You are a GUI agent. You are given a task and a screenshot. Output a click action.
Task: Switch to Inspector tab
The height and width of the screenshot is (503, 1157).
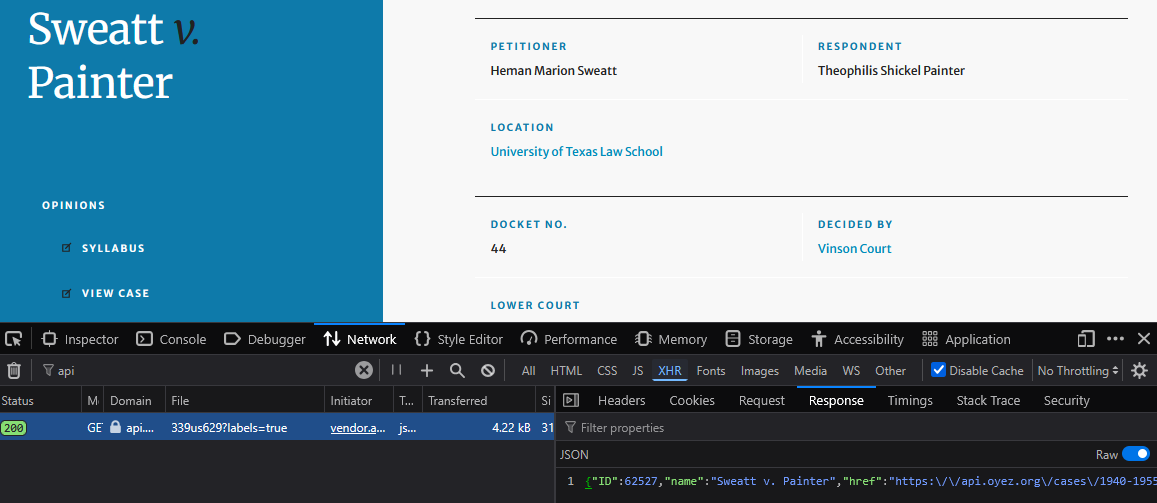[x=80, y=339]
